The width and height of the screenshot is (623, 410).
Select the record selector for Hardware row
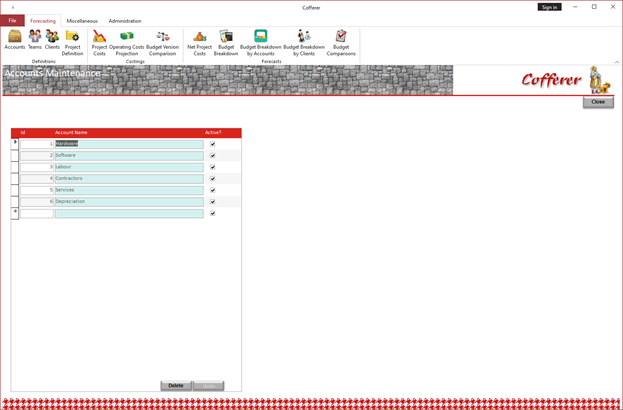click(15, 144)
